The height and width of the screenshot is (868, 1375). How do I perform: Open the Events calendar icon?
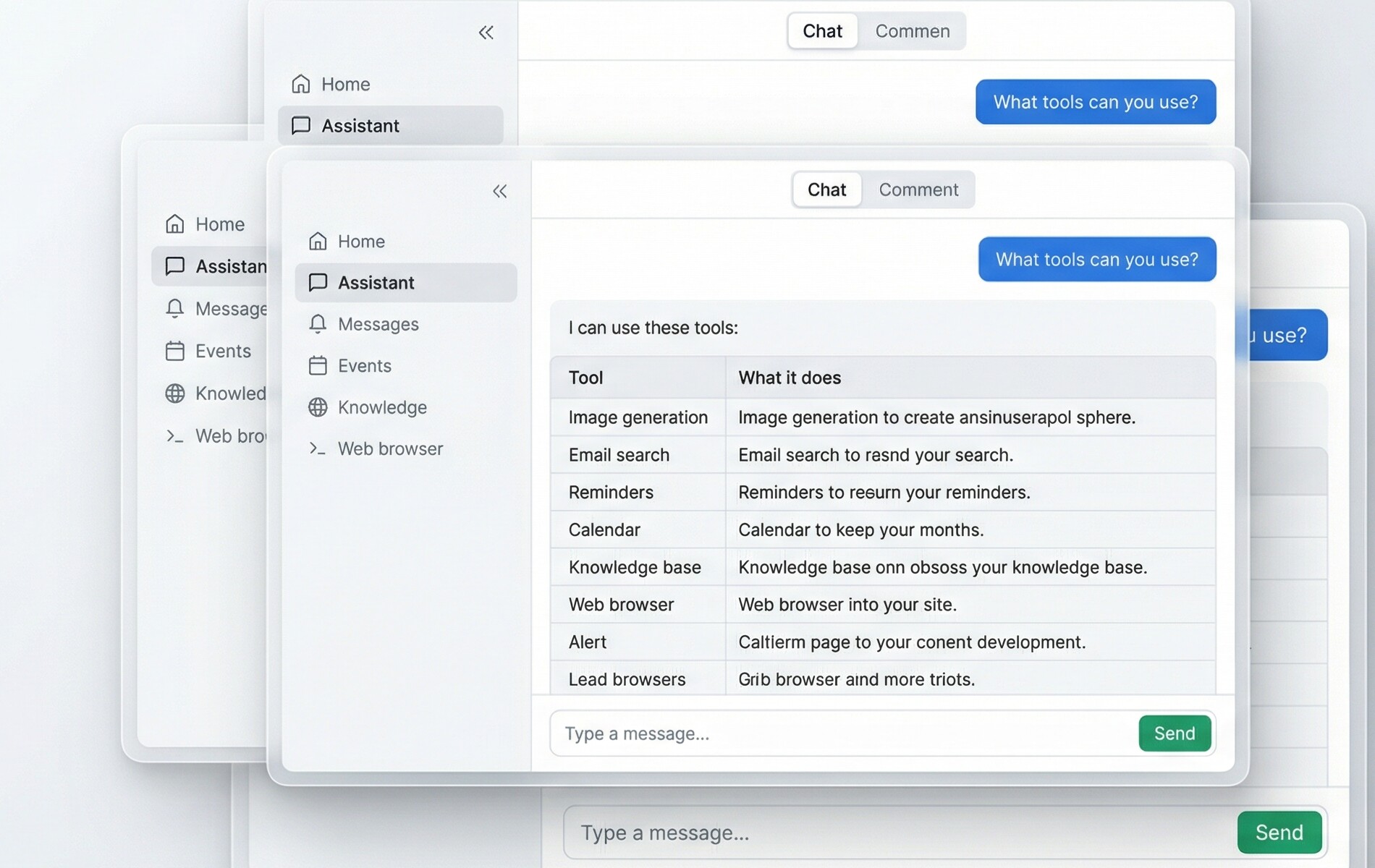pyautogui.click(x=317, y=366)
